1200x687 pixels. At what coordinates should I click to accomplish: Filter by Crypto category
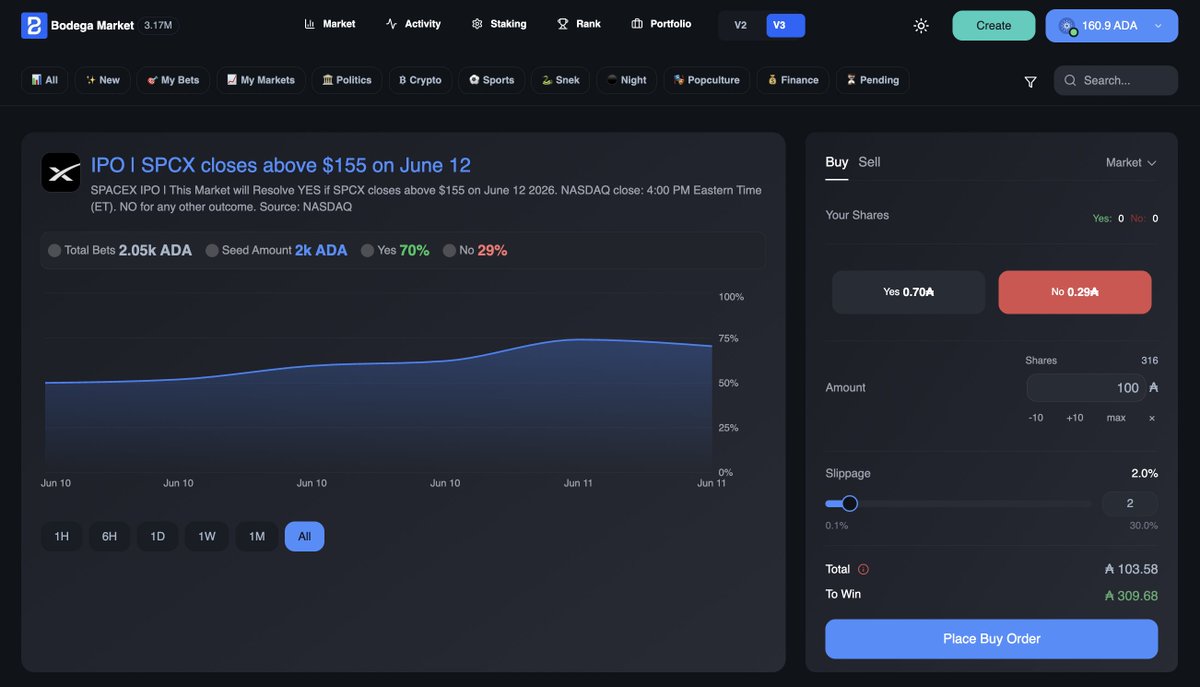pos(420,80)
